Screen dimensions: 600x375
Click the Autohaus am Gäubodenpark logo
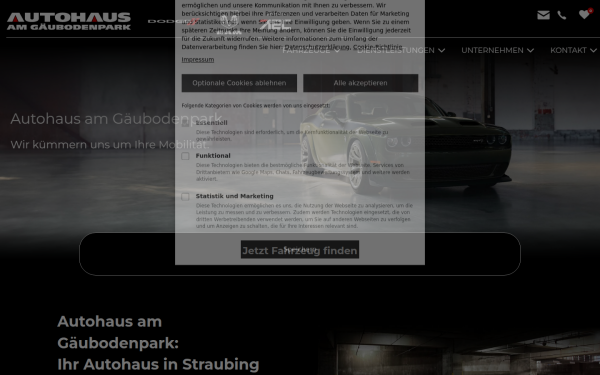coord(69,21)
